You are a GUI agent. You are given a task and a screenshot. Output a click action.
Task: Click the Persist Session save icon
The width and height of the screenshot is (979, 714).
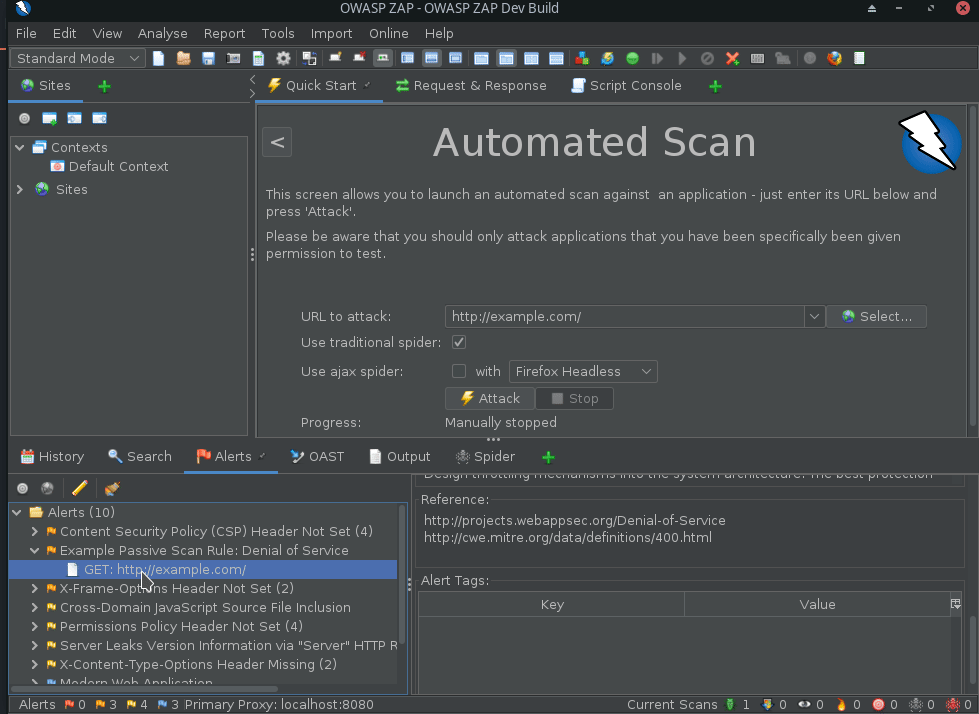coord(208,59)
